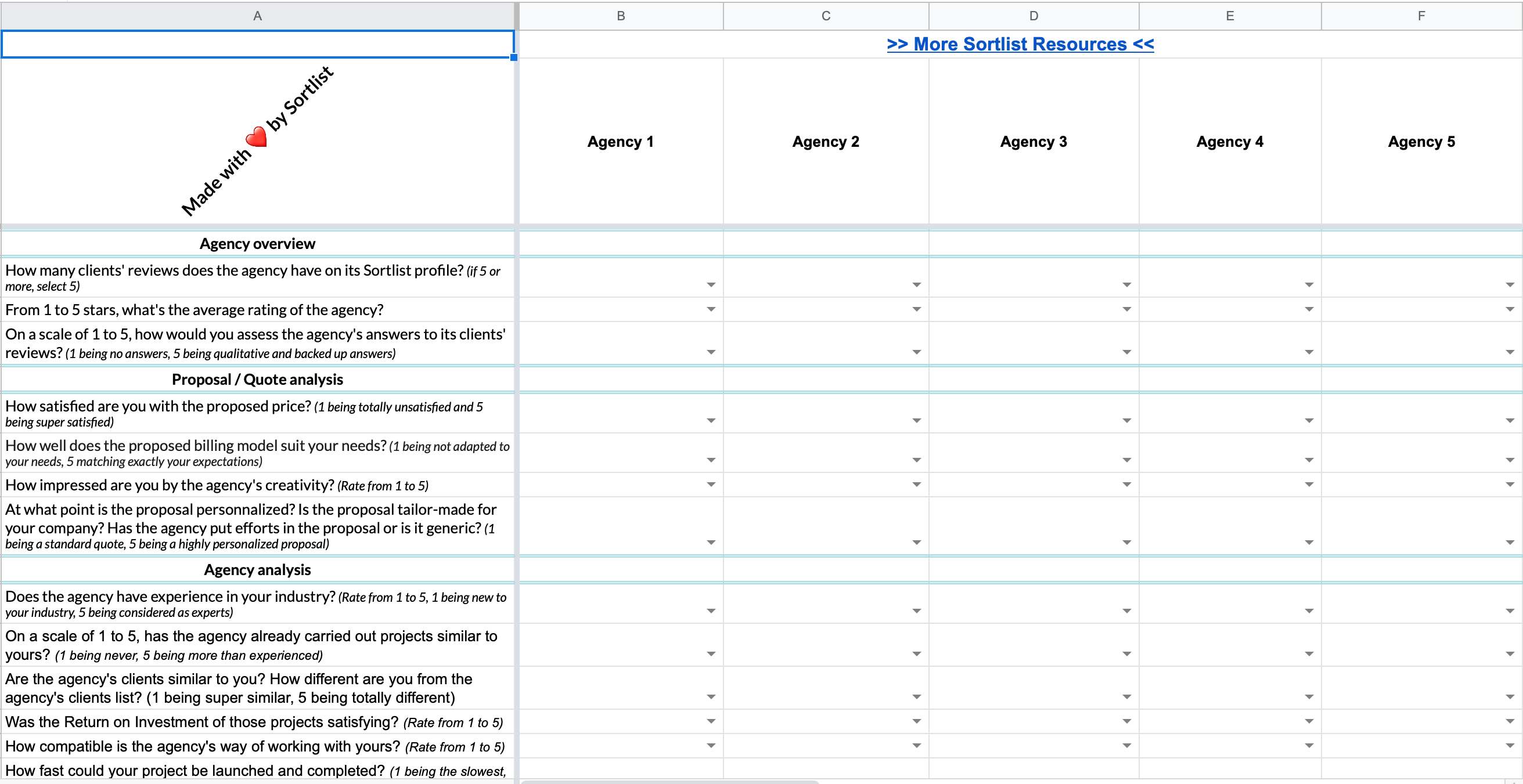Open Agency 5 dropdown for clients similar to you

tap(1510, 697)
